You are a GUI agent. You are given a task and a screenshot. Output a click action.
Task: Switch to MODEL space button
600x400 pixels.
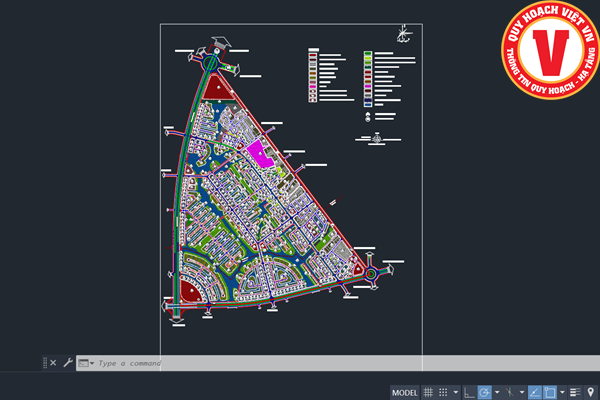point(405,392)
